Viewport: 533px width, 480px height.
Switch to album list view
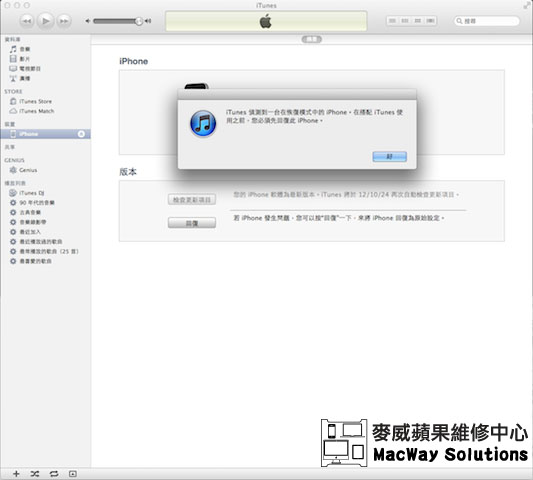coord(405,21)
